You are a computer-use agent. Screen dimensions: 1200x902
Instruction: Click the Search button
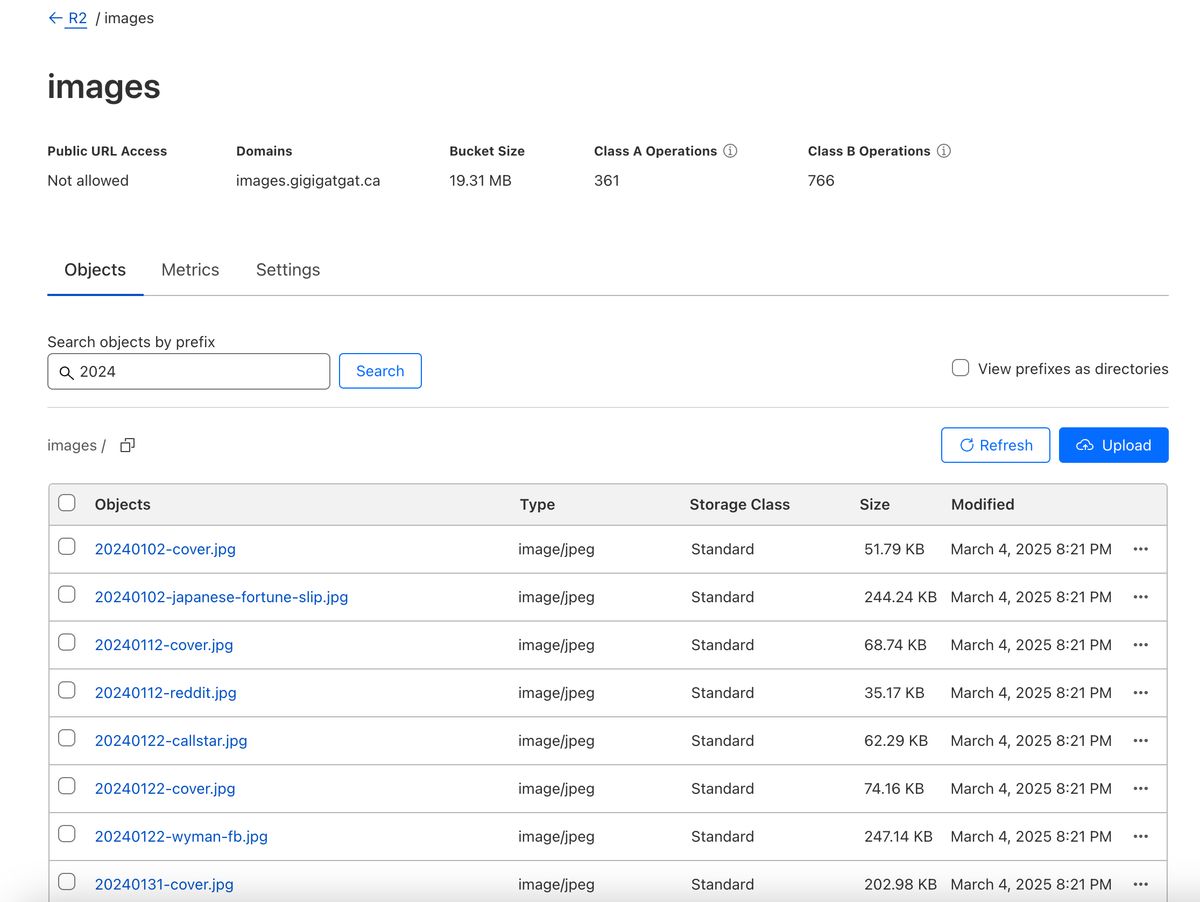point(380,371)
